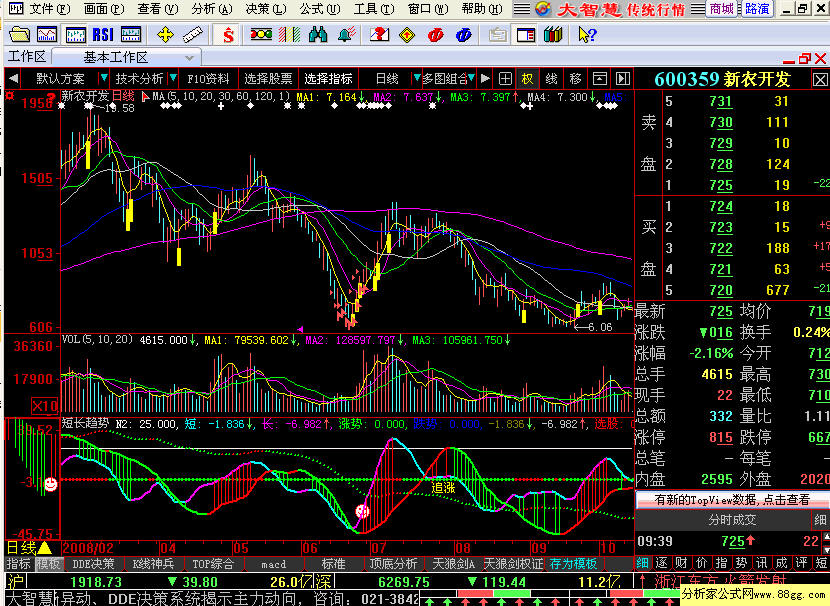
Task: Select the ruler measuring tool
Action: click(193, 35)
